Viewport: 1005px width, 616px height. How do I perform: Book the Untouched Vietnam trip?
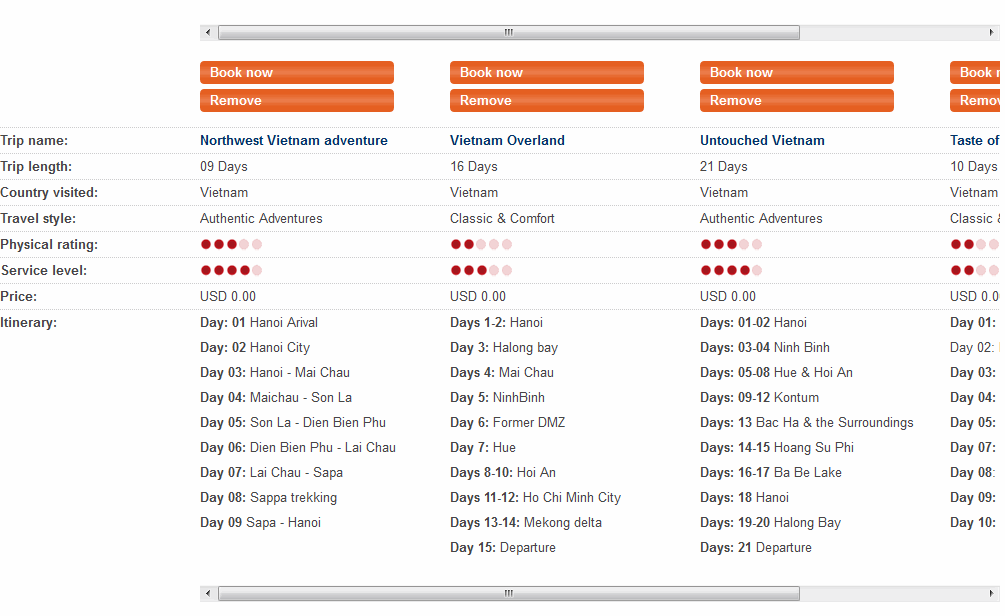[797, 72]
